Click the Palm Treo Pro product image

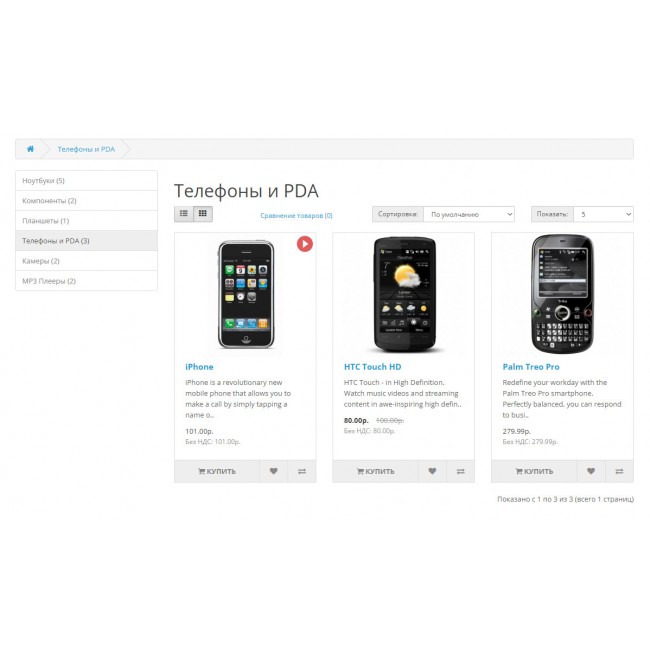[563, 294]
